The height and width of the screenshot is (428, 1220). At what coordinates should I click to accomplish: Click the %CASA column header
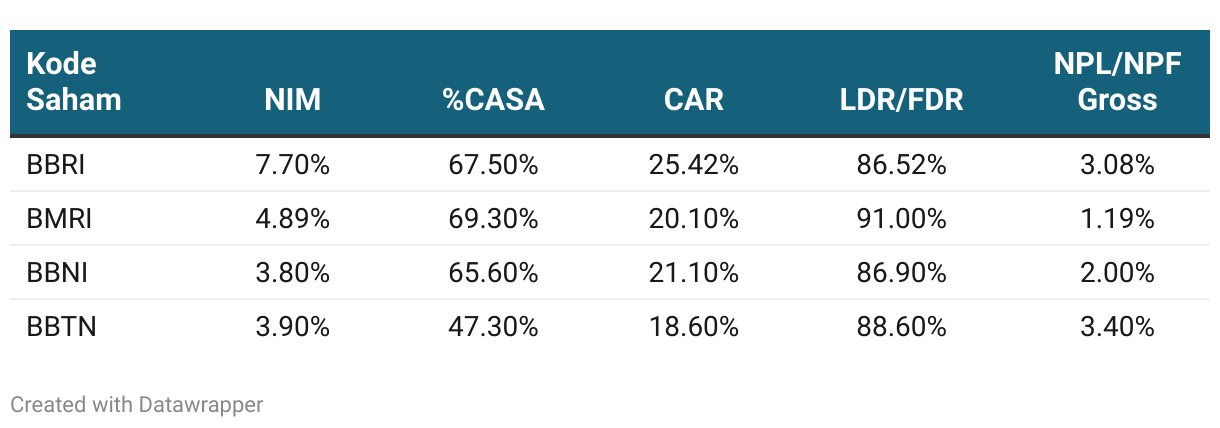[493, 100]
